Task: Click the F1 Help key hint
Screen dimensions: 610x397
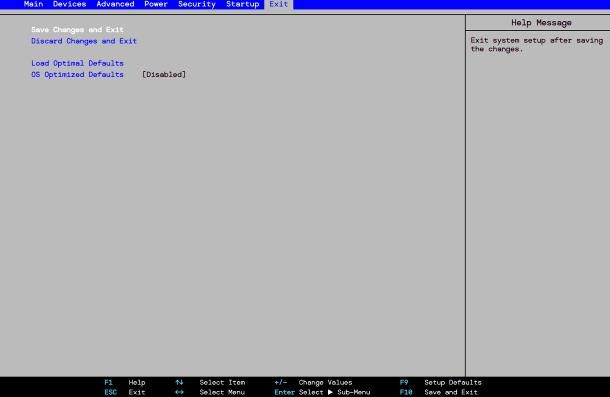Action: (x=124, y=383)
